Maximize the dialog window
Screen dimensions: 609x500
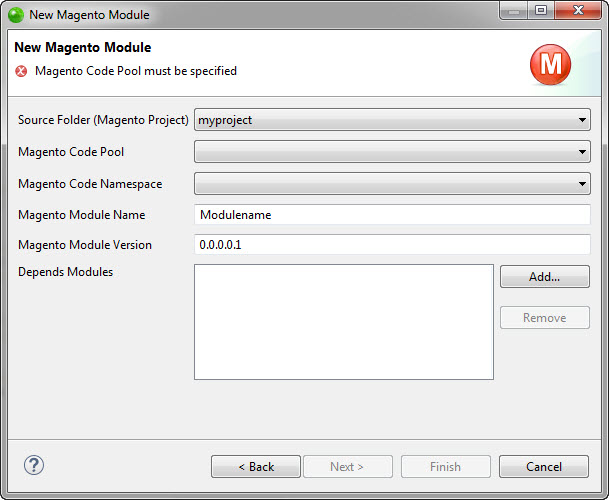pyautogui.click(x=541, y=10)
